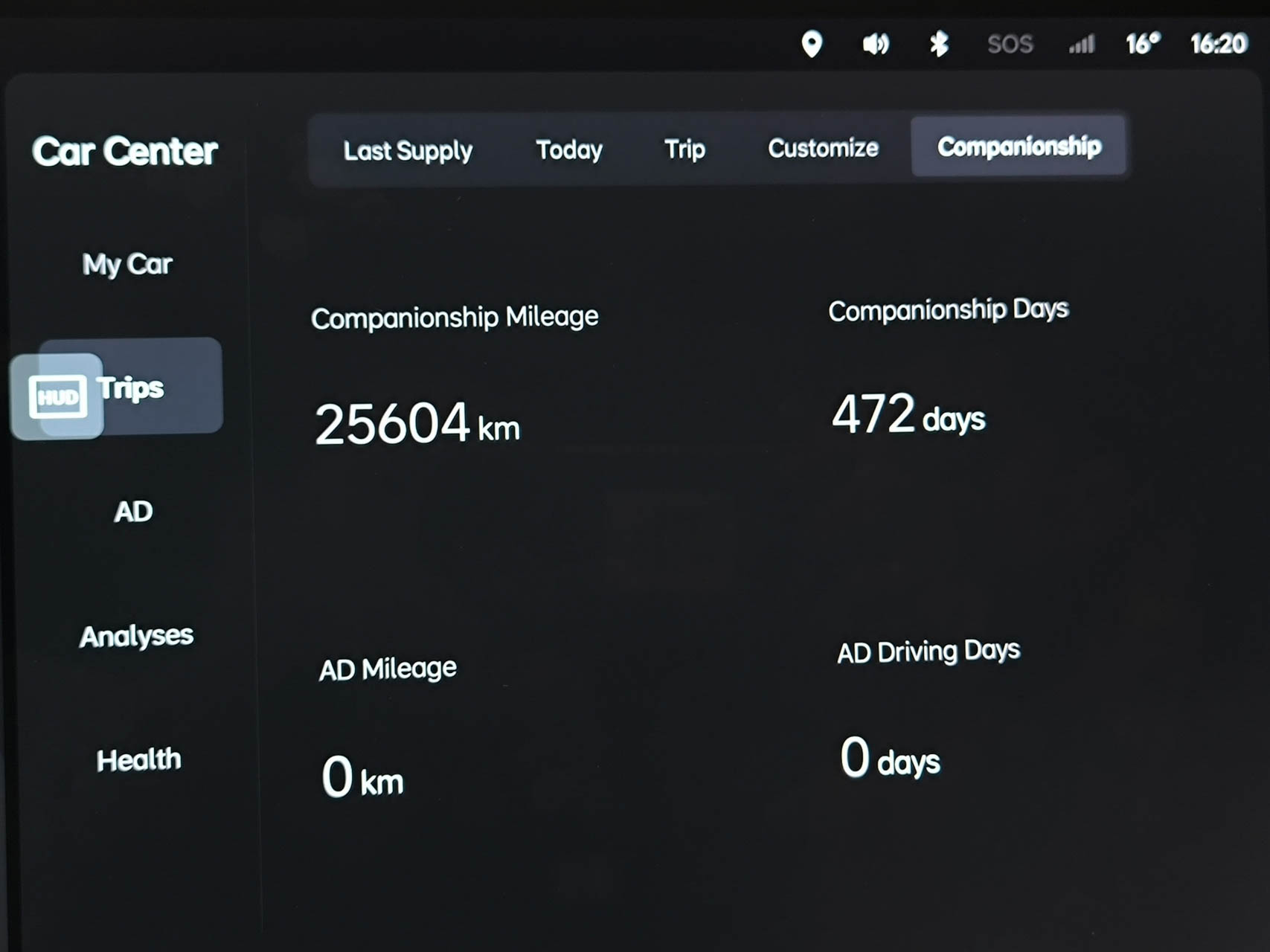The height and width of the screenshot is (952, 1270).
Task: Tap the 0 km value
Action: 362,777
